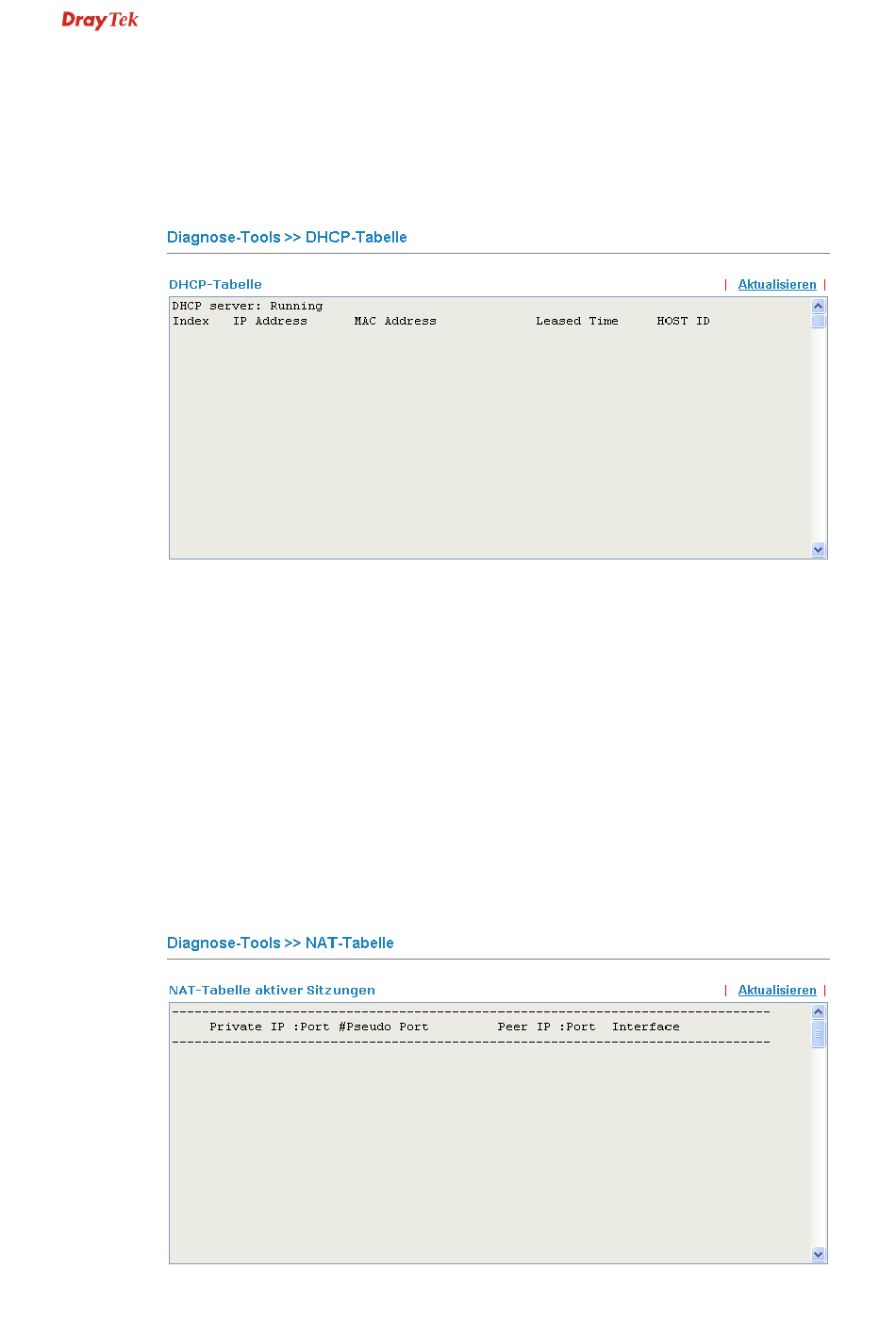Click down arrow of DHCP table scrollbar

click(818, 550)
